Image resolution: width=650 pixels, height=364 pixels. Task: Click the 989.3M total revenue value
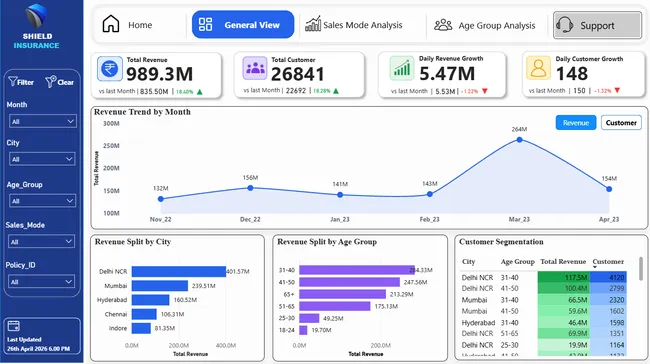[160, 74]
